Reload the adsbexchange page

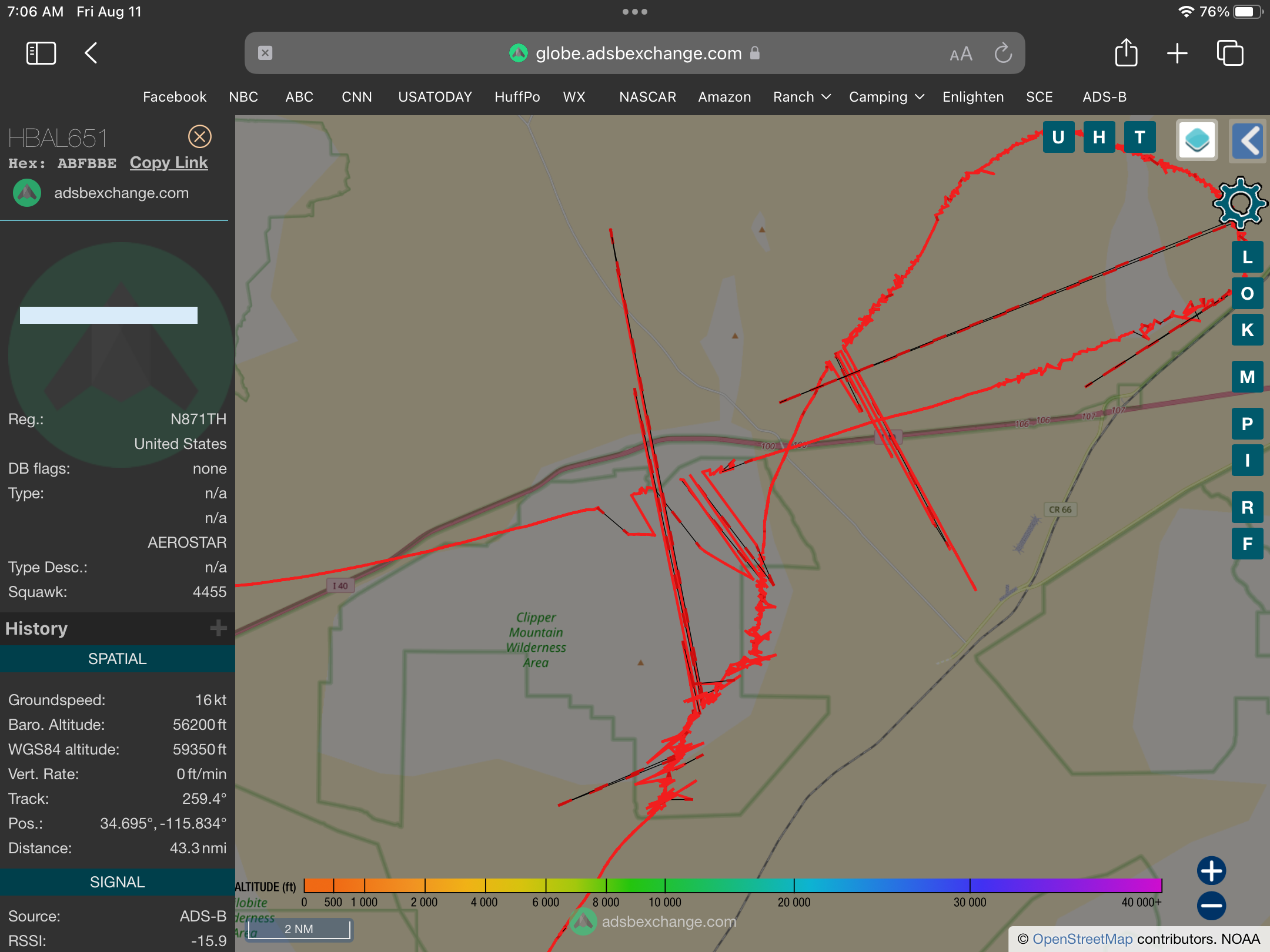(1003, 53)
